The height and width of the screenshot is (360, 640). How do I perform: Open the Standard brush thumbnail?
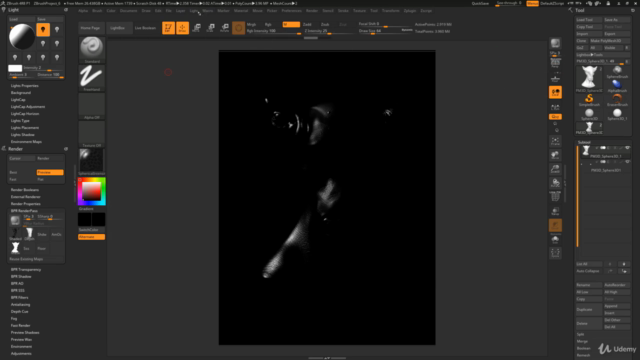point(91,50)
